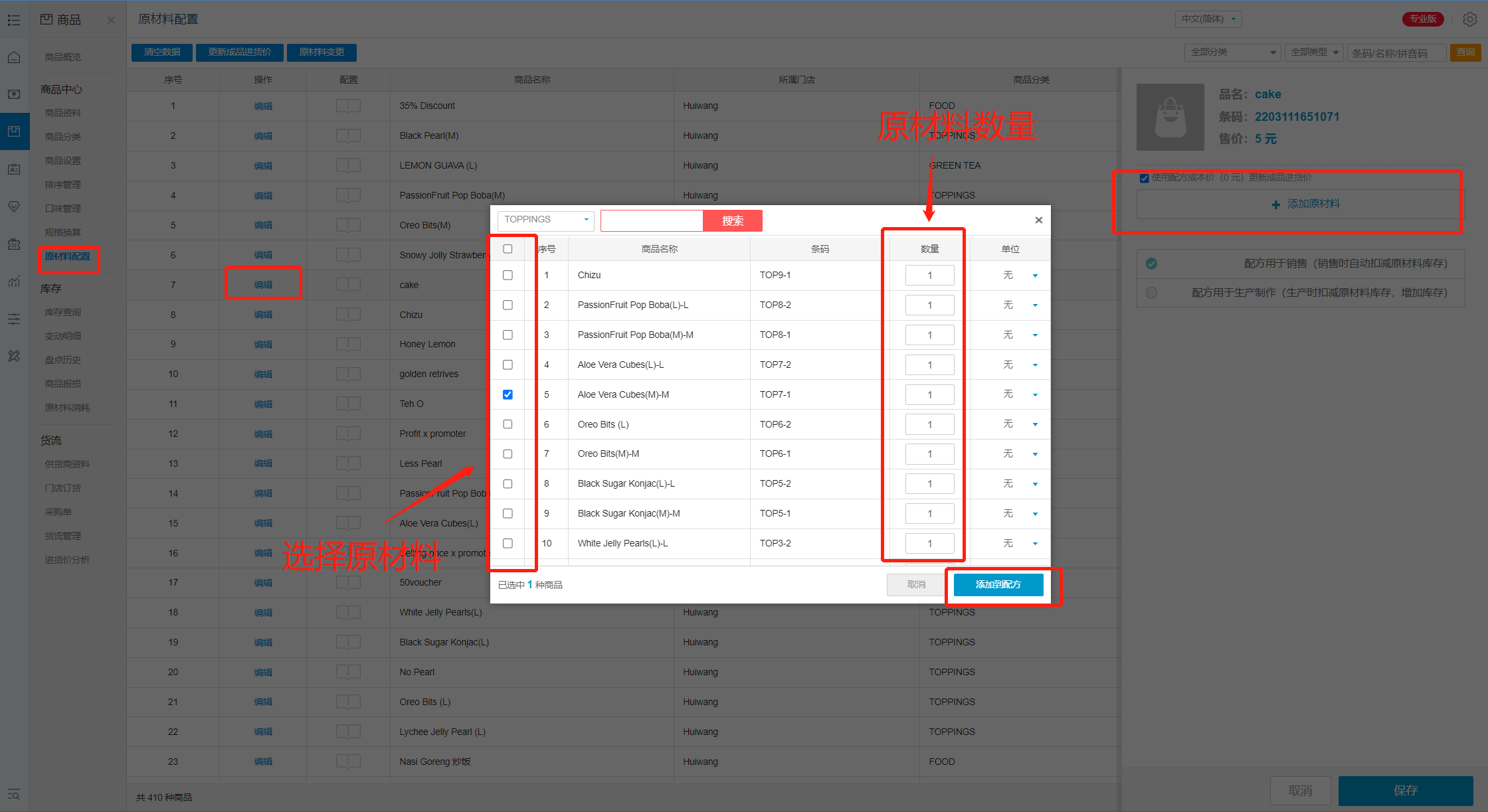This screenshot has height=812, width=1488.
Task: Expand the unit dropdown for Chizu row
Action: 1035,276
